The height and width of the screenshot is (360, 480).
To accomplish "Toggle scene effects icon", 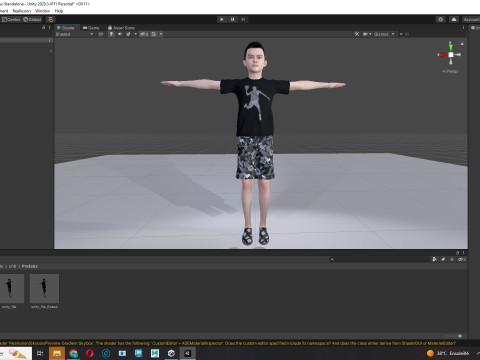I will 128,34.
